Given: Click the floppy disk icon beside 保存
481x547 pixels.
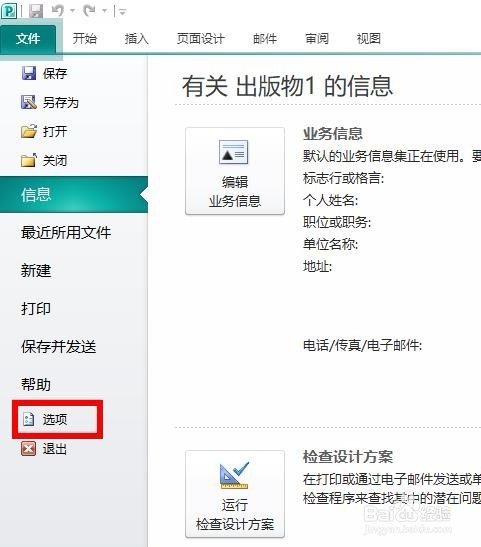Looking at the screenshot, I should [x=29, y=73].
